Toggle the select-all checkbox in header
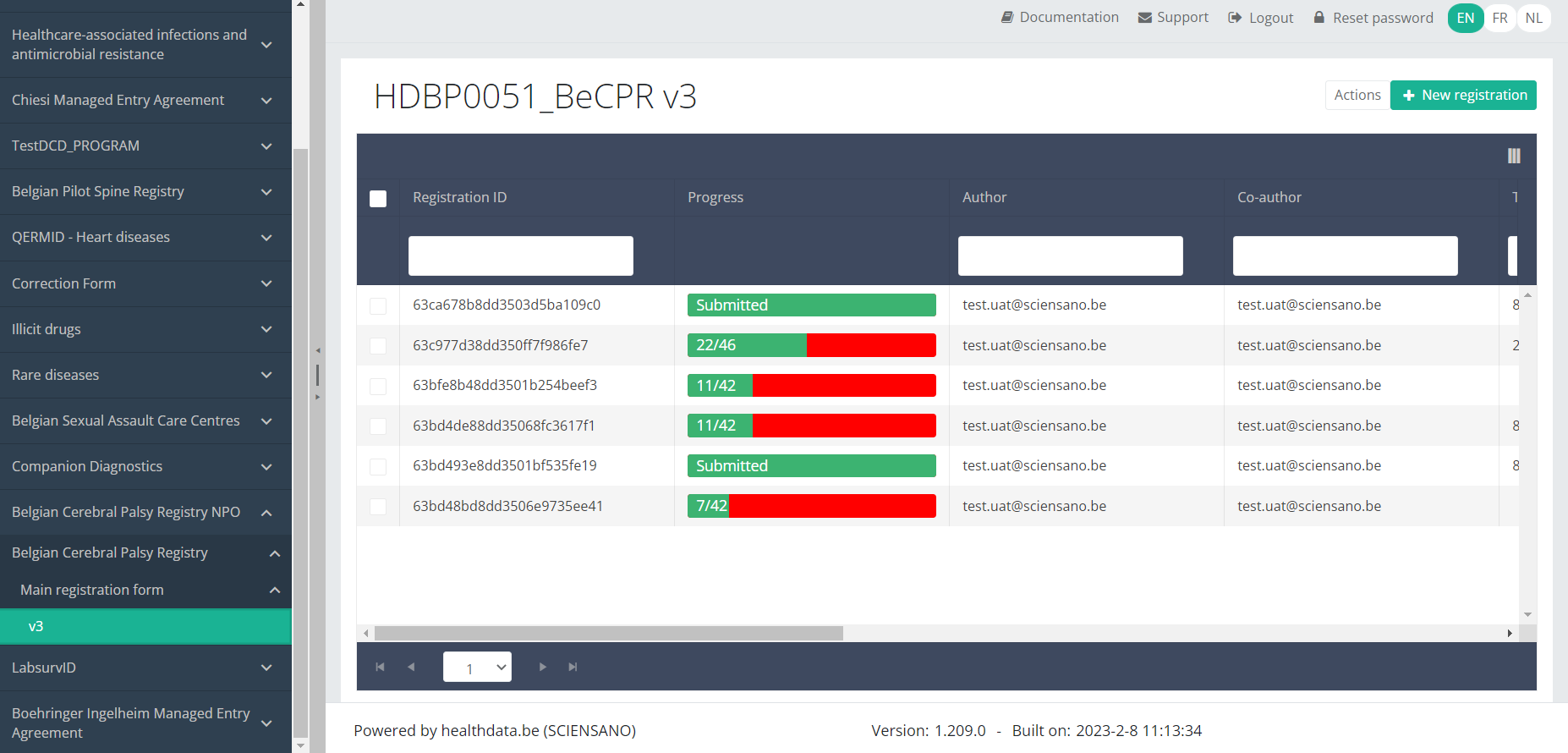The image size is (1568, 753). (x=378, y=198)
